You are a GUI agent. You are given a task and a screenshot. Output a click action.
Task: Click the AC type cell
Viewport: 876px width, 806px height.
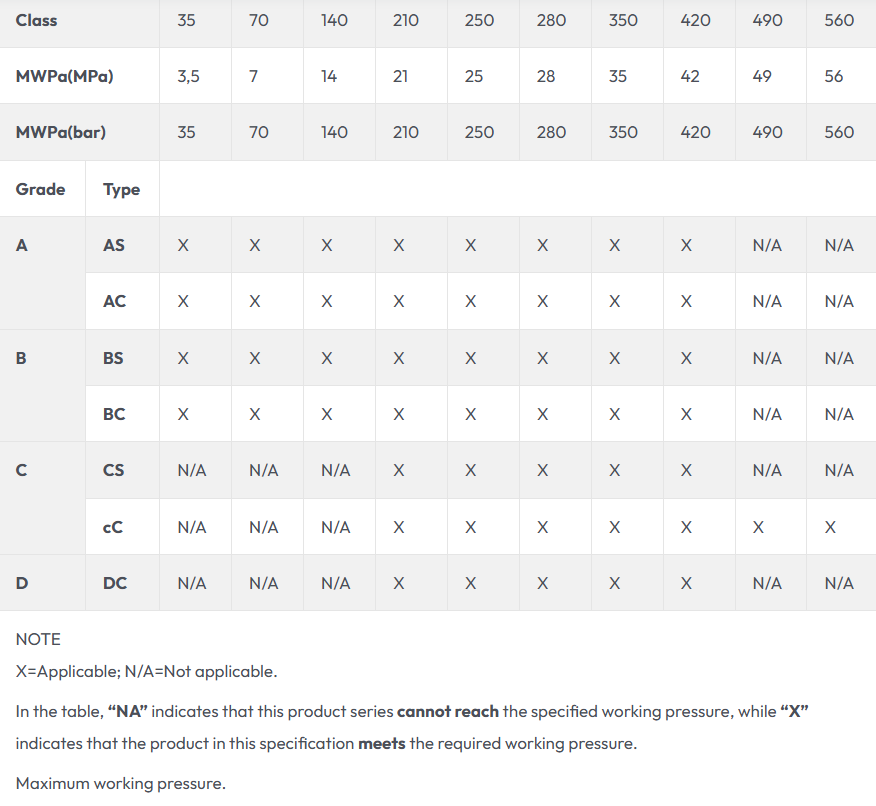point(114,301)
